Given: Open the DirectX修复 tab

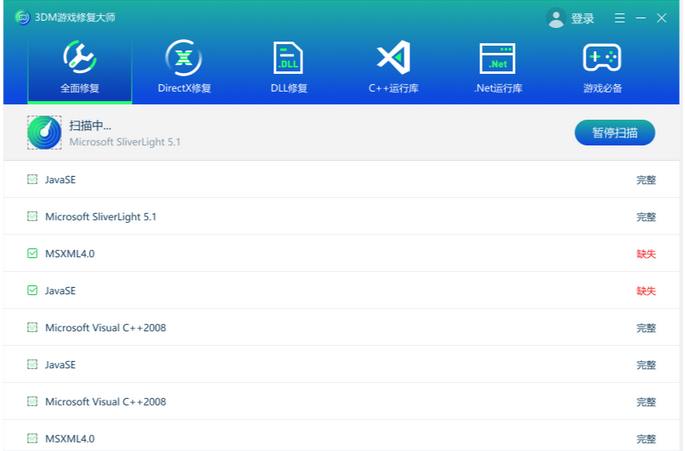Looking at the screenshot, I should coord(184,69).
